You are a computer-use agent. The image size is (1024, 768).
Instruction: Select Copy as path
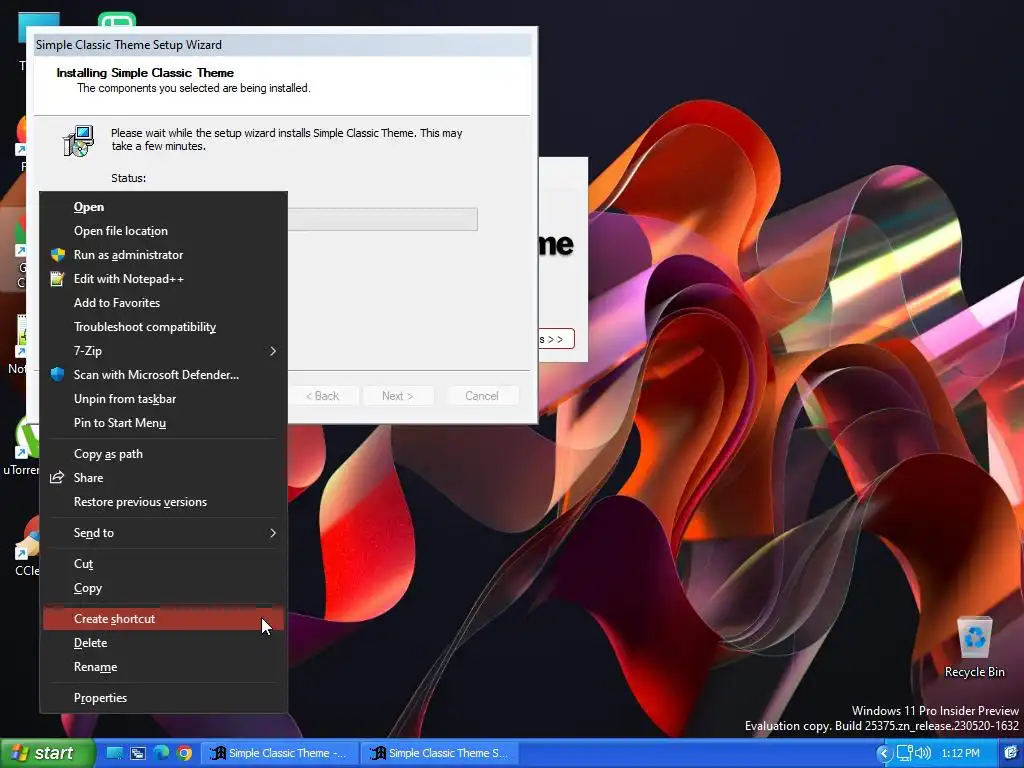pyautogui.click(x=163, y=454)
